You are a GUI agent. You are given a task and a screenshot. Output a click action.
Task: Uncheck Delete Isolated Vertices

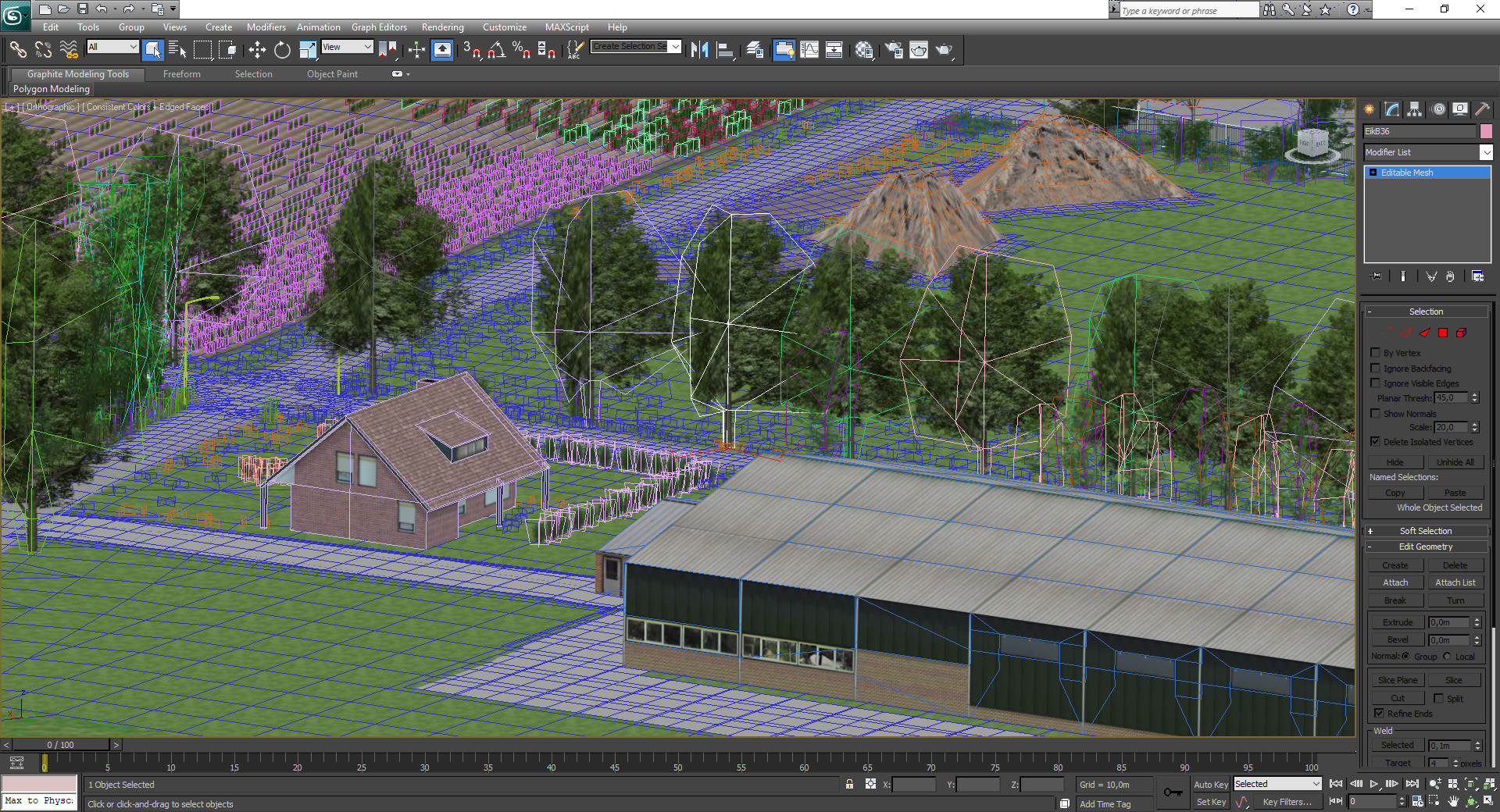tap(1375, 441)
